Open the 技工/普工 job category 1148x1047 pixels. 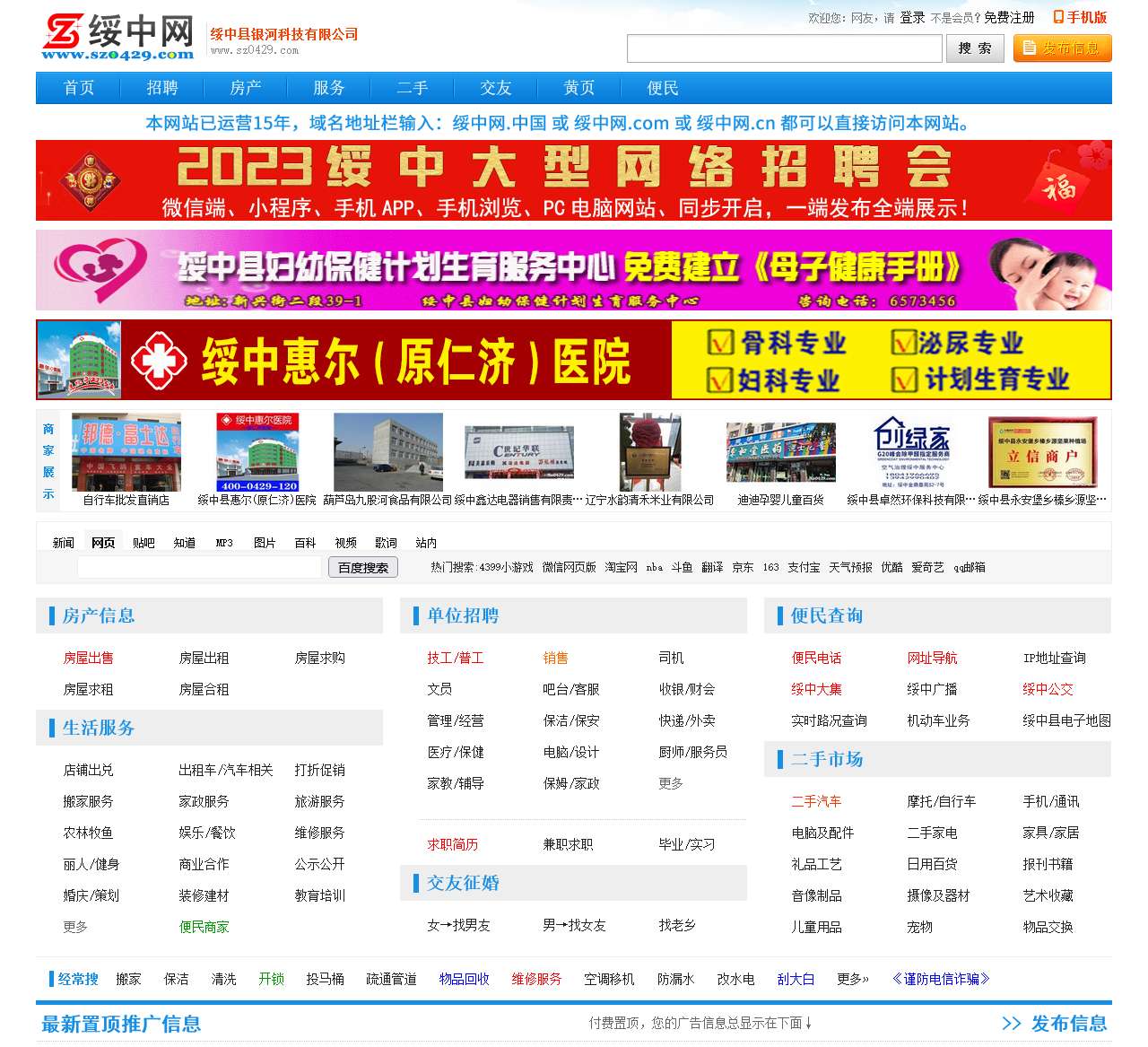click(x=456, y=658)
